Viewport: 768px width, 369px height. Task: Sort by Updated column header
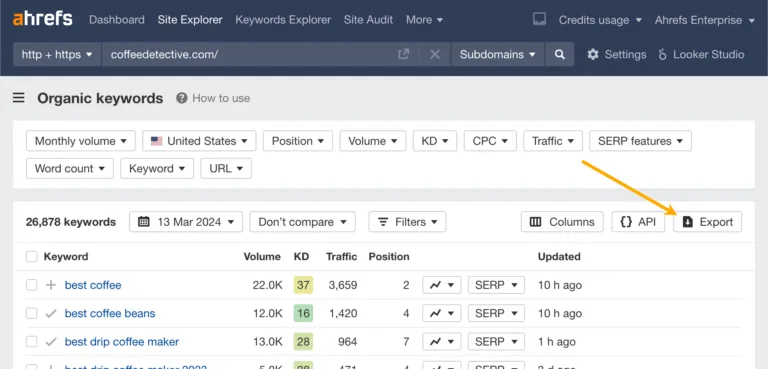point(559,257)
